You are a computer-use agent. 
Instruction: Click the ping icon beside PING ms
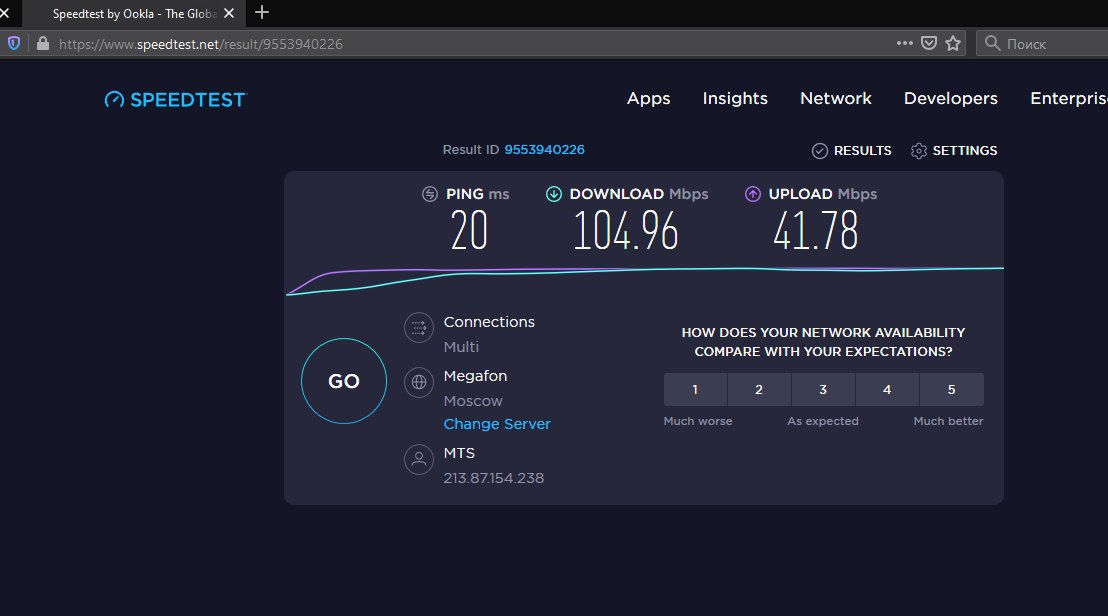point(430,194)
